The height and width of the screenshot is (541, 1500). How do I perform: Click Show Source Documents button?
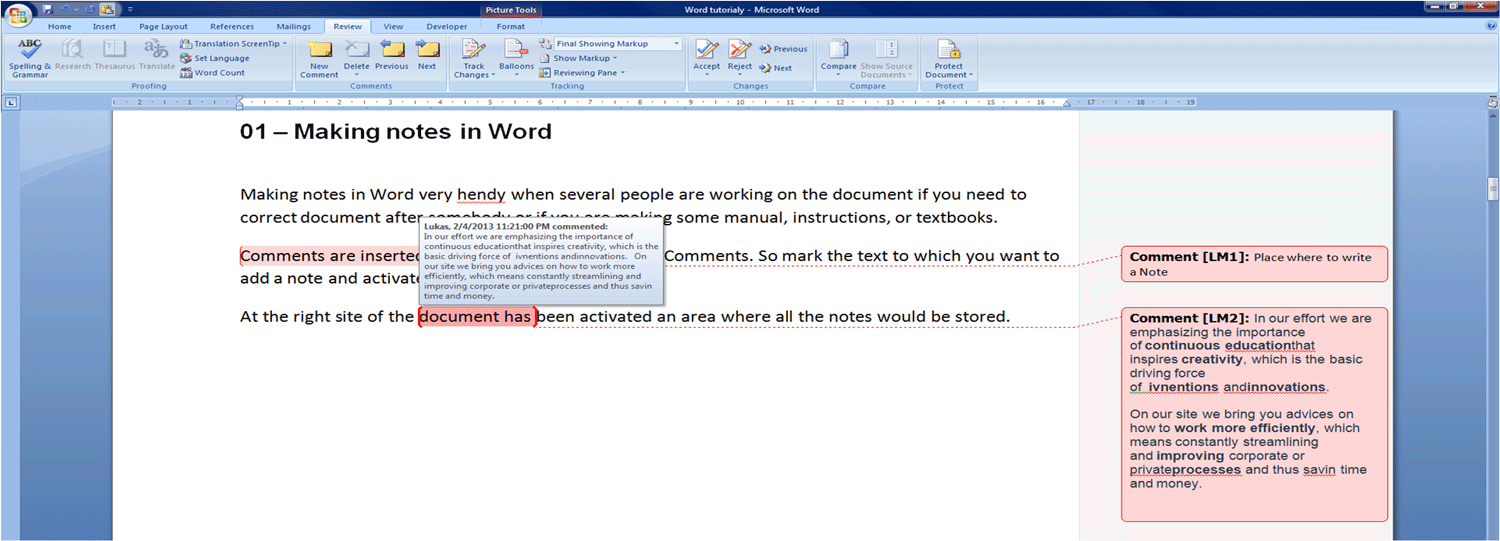[x=887, y=59]
